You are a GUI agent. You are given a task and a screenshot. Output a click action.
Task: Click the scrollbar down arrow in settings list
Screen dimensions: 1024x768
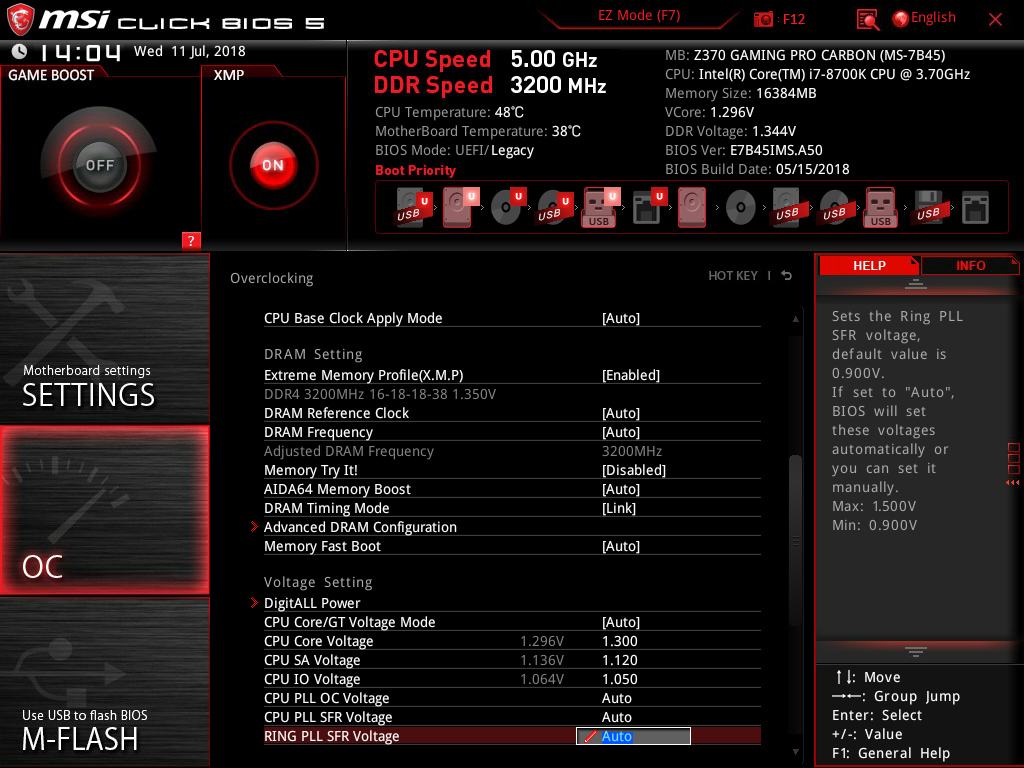(795, 752)
